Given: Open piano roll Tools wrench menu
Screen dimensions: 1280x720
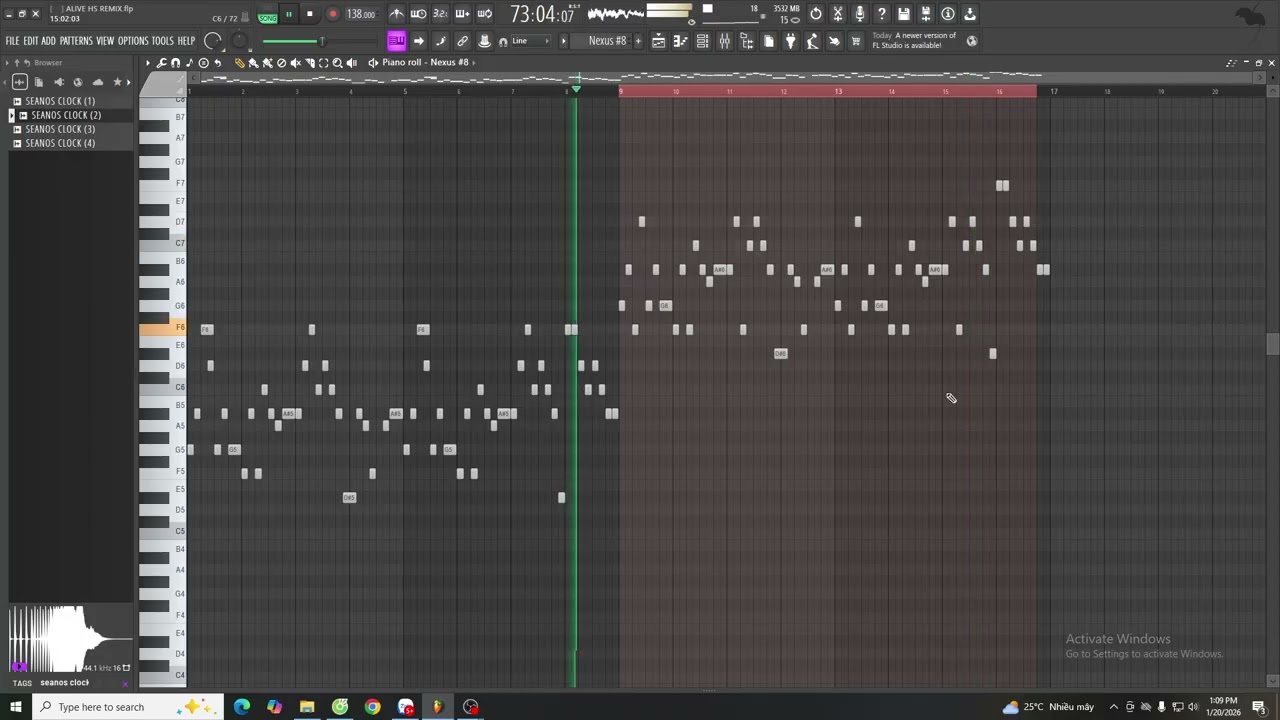Looking at the screenshot, I should [161, 62].
